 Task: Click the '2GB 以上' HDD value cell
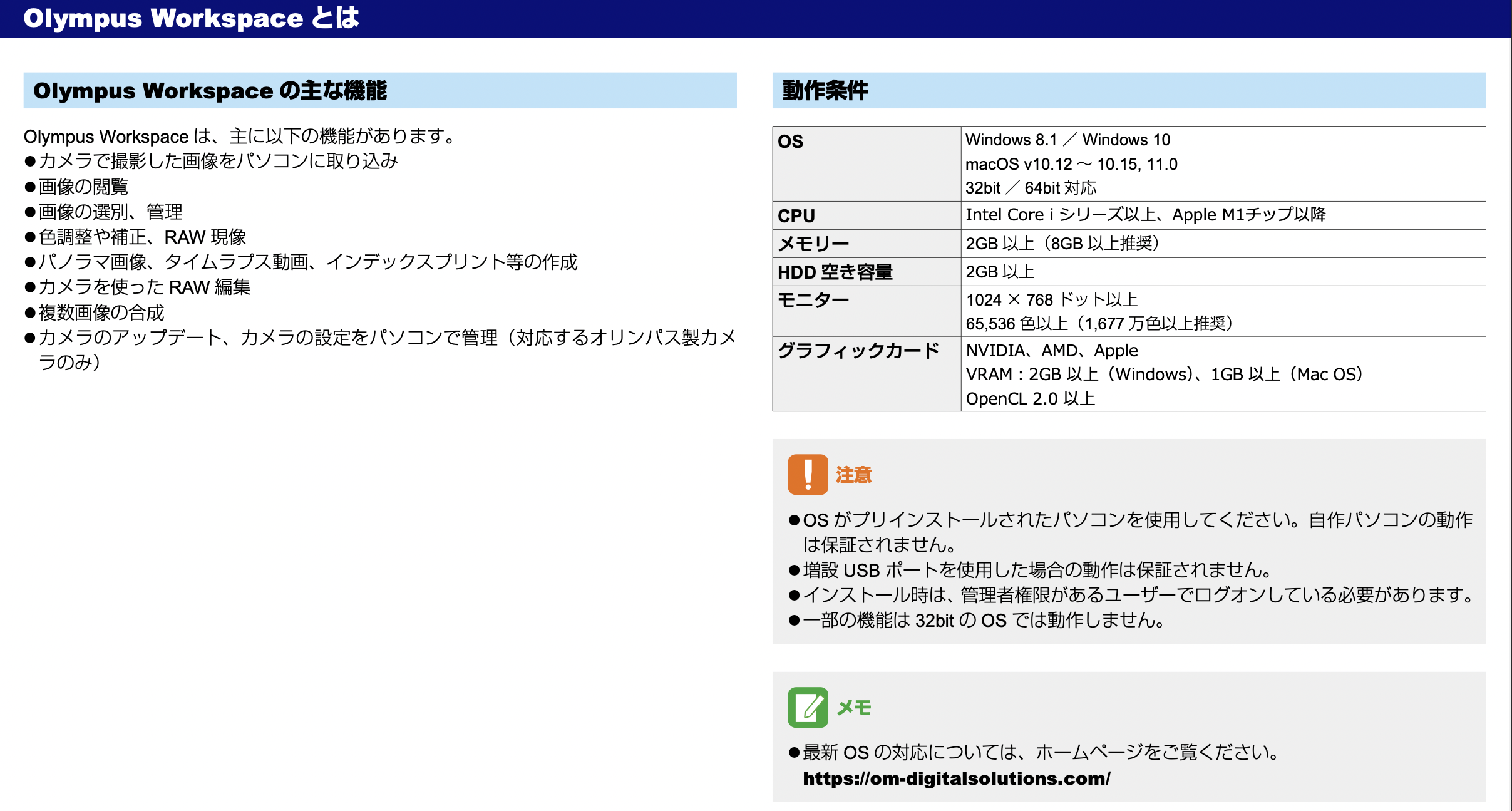(1223, 272)
